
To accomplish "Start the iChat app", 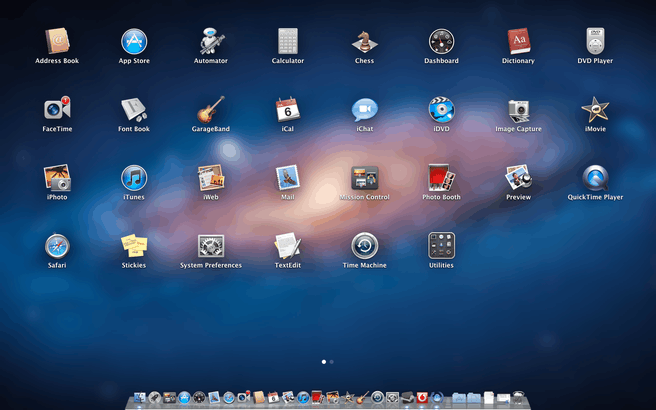I will coord(364,109).
